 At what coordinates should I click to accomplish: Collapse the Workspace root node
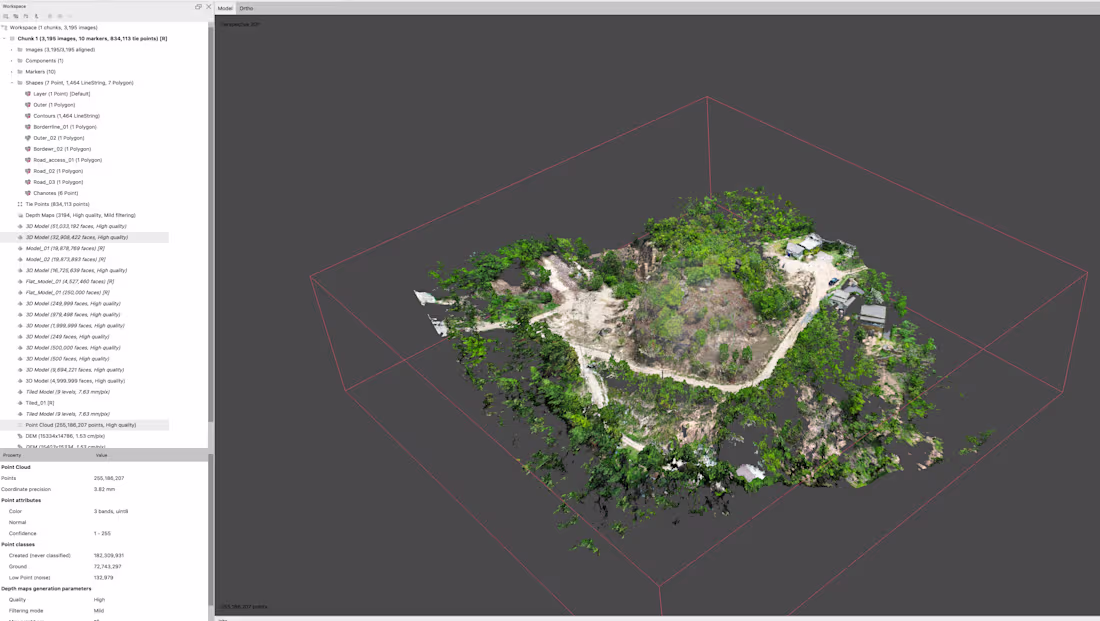coord(4,27)
